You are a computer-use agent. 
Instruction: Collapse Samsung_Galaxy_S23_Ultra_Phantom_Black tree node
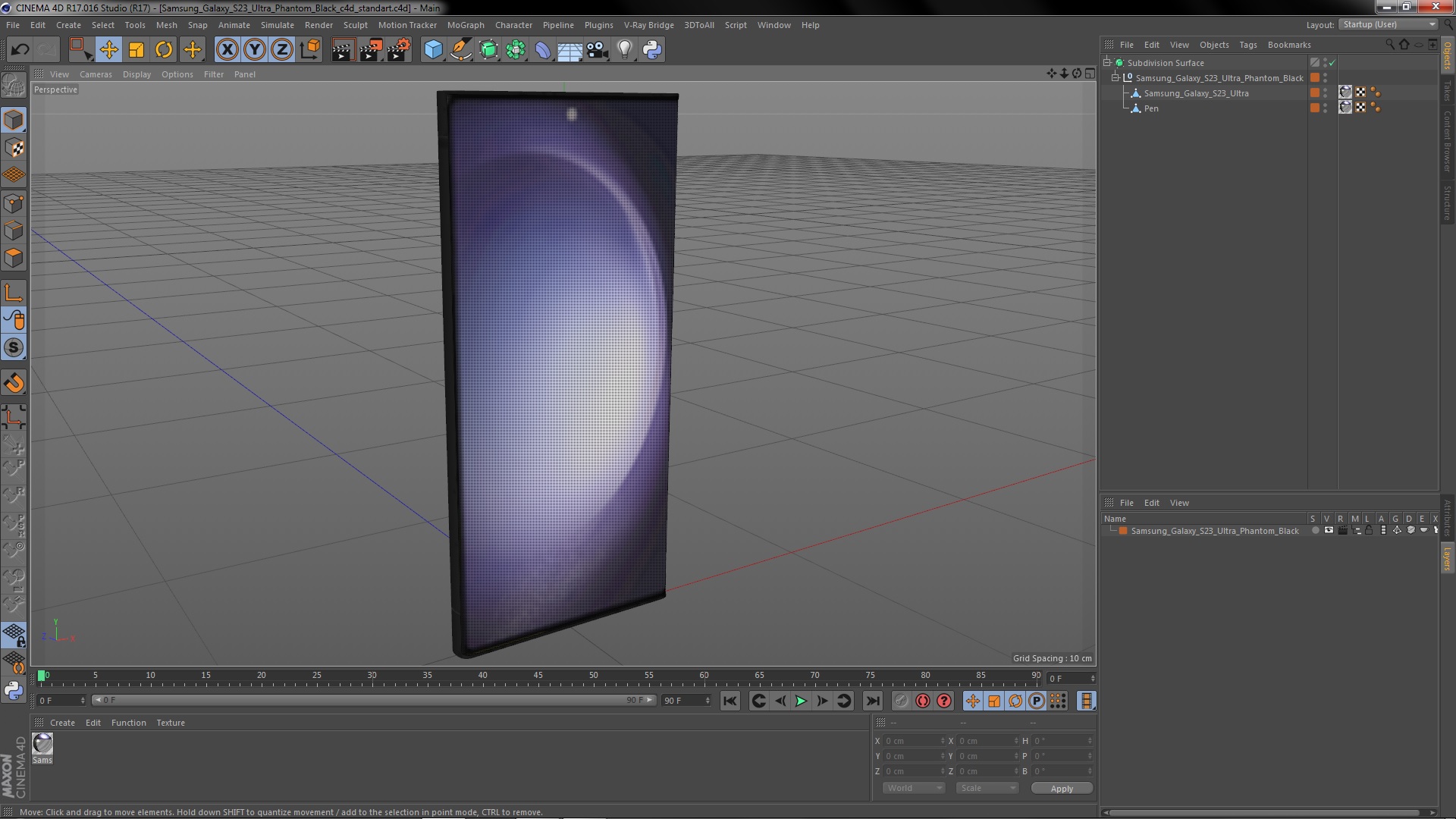pos(1116,78)
